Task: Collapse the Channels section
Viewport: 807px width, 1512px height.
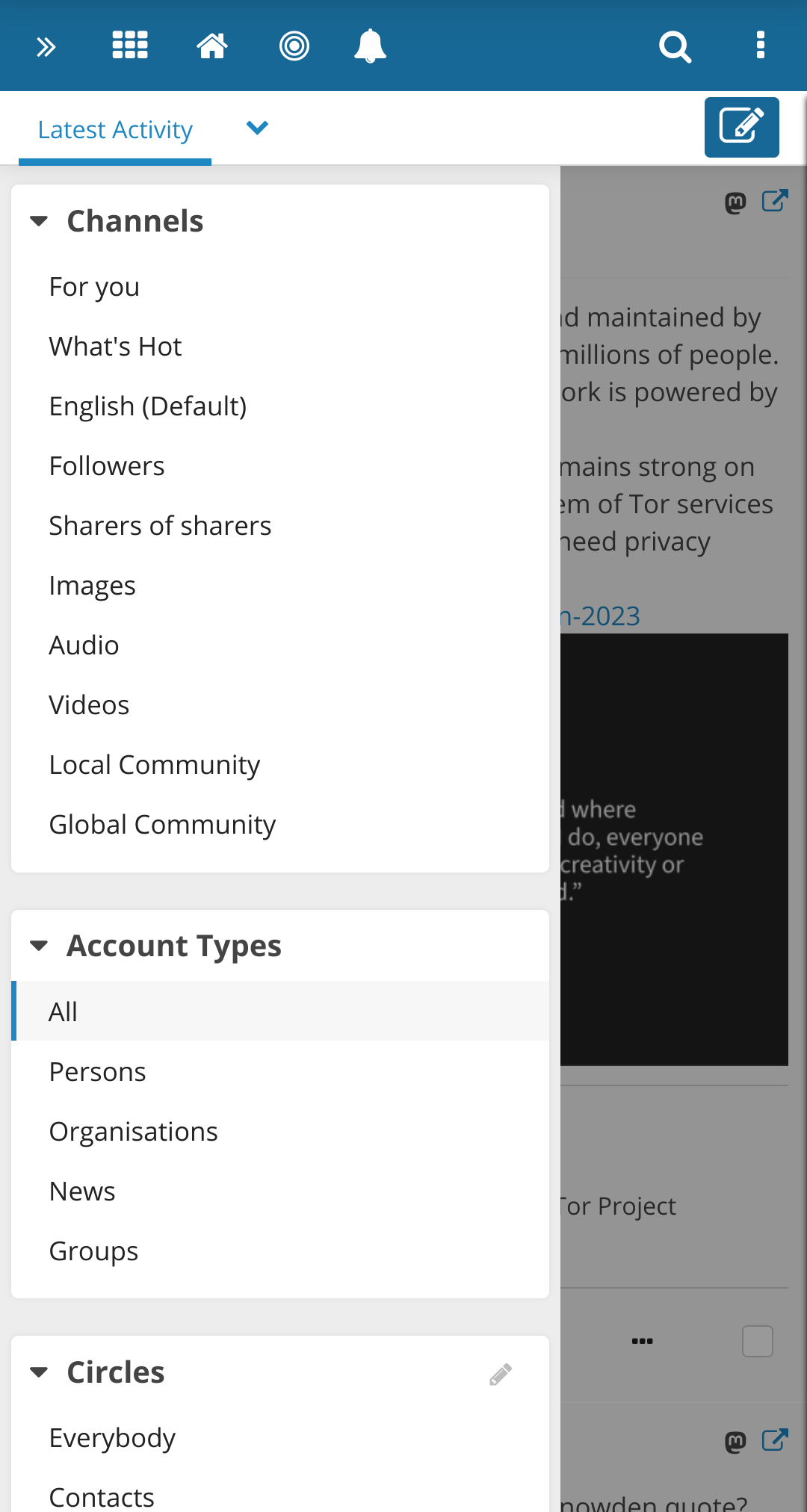Action: 39,221
